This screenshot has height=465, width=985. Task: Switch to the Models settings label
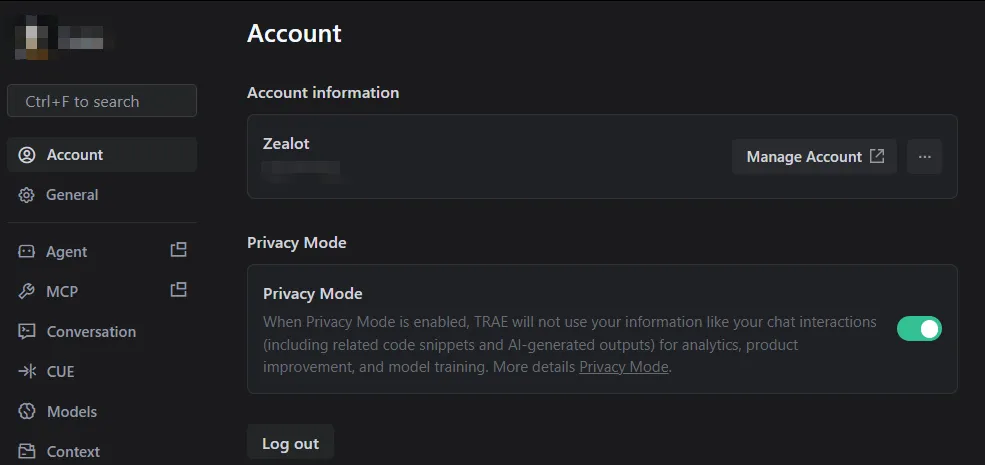(72, 412)
